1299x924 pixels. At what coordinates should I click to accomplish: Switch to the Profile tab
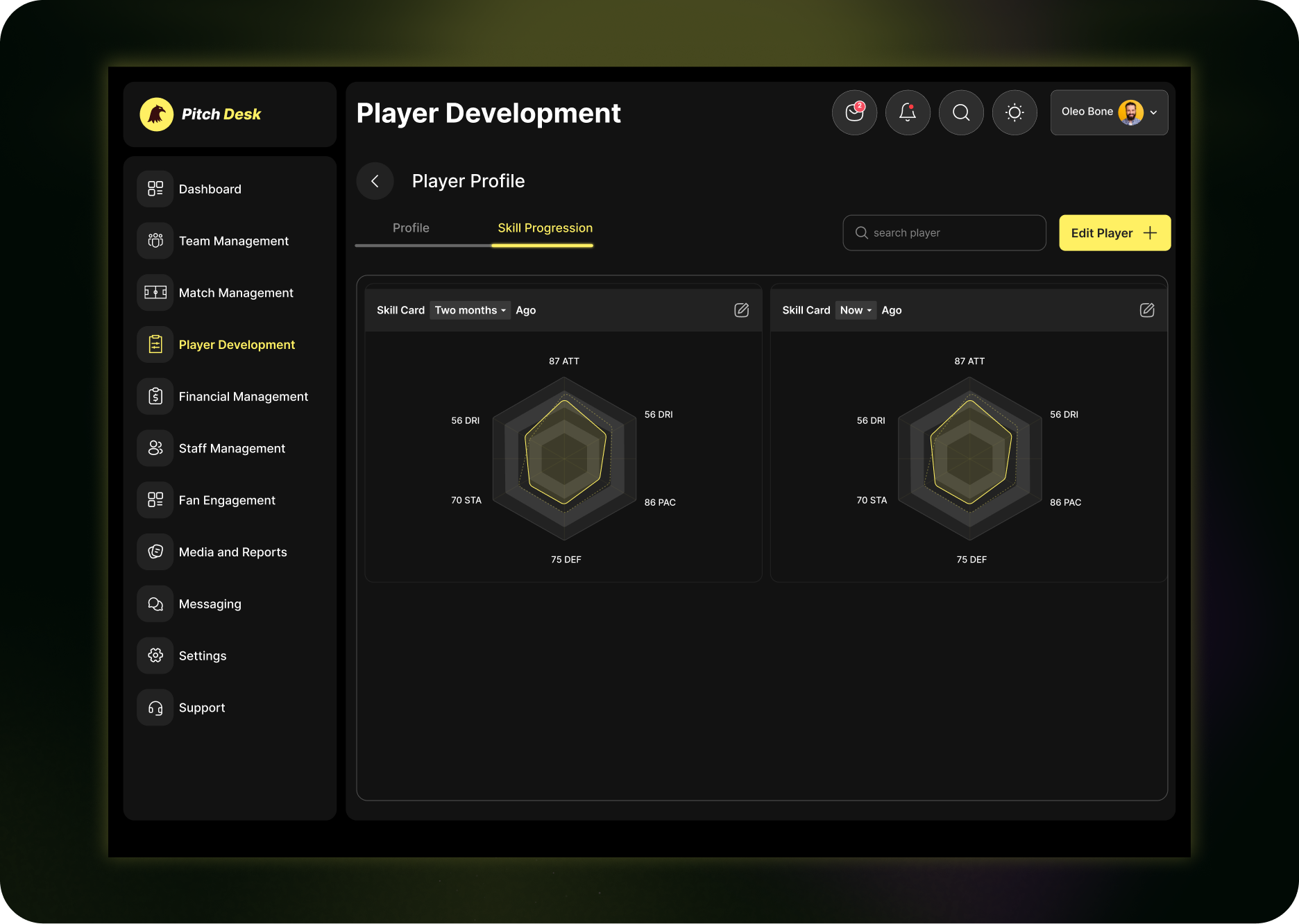411,228
